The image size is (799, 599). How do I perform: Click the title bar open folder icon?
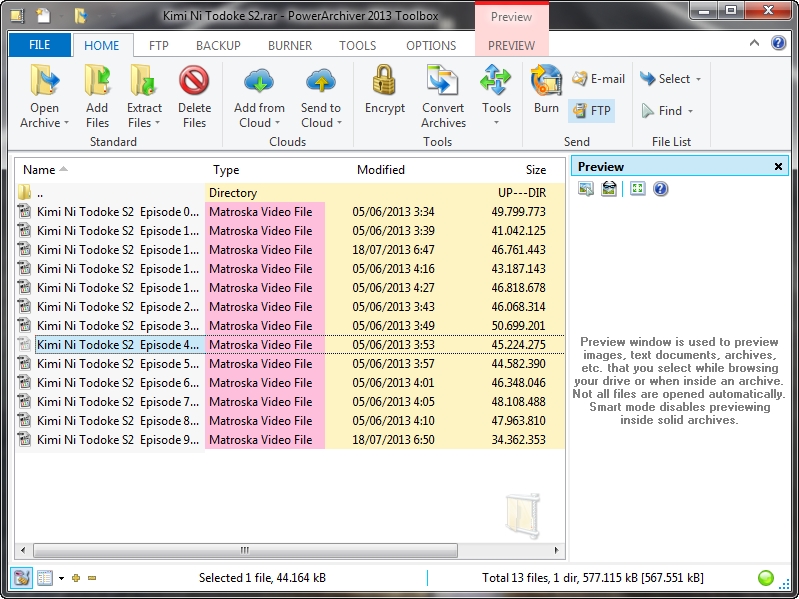80,16
